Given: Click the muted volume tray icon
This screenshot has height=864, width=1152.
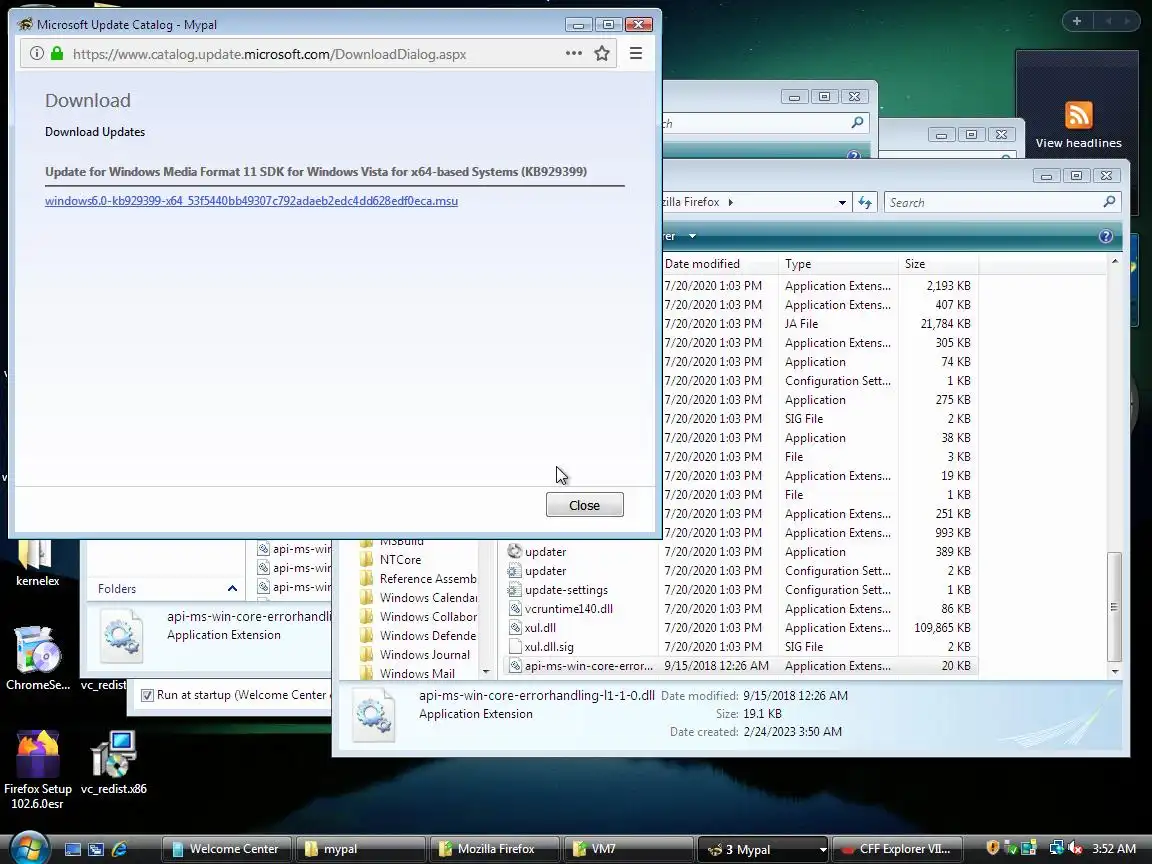Looking at the screenshot, I should 1075,849.
